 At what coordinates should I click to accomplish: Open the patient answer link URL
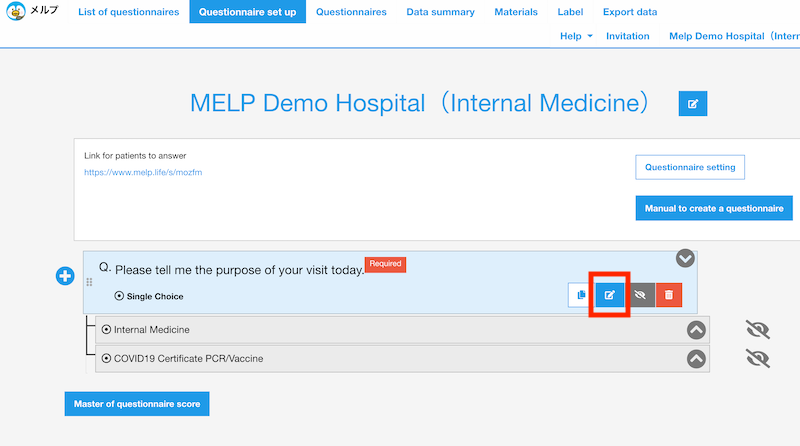[x=143, y=172]
